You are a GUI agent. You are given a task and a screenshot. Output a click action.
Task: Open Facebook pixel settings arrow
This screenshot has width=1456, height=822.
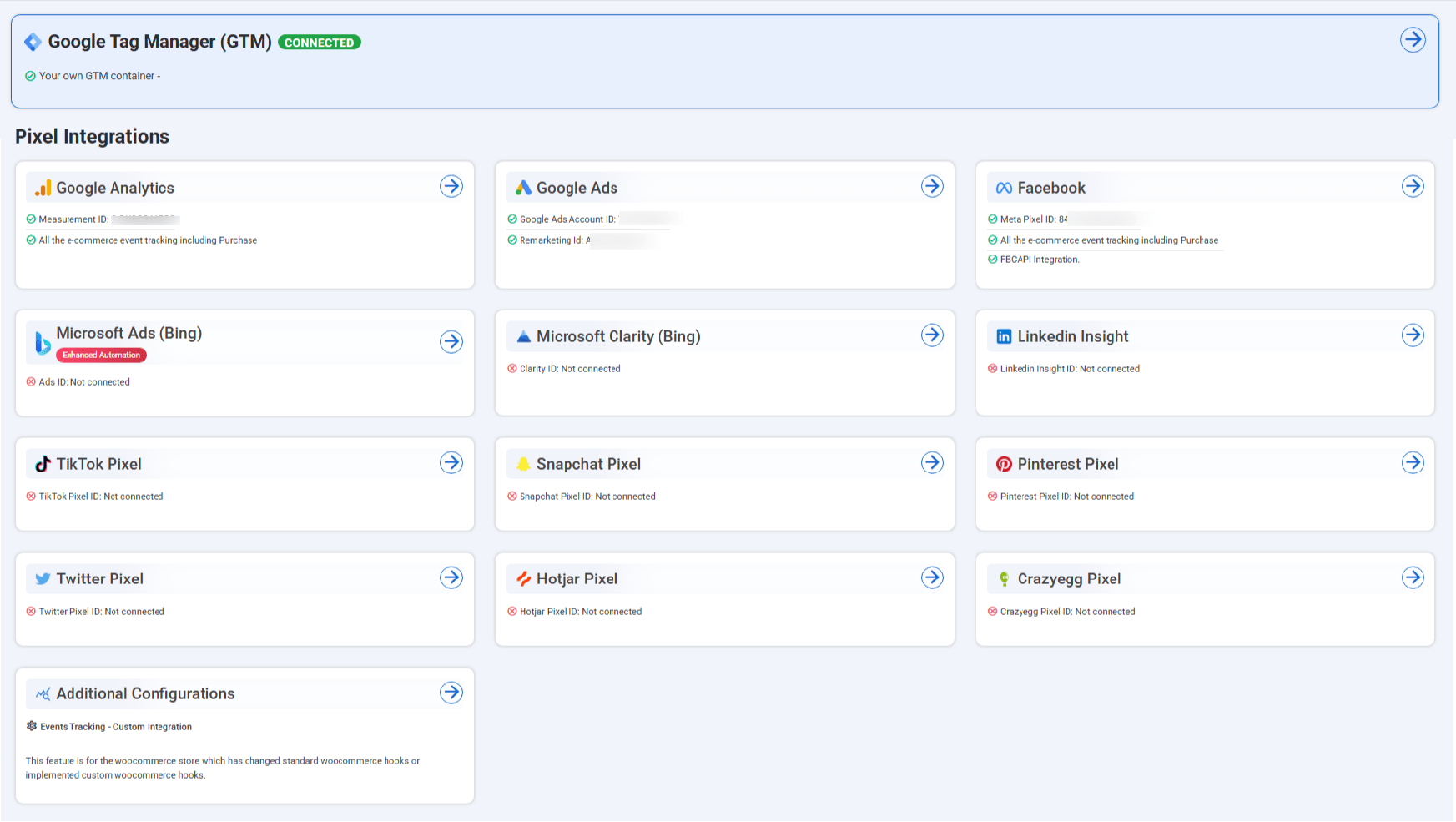1412,186
